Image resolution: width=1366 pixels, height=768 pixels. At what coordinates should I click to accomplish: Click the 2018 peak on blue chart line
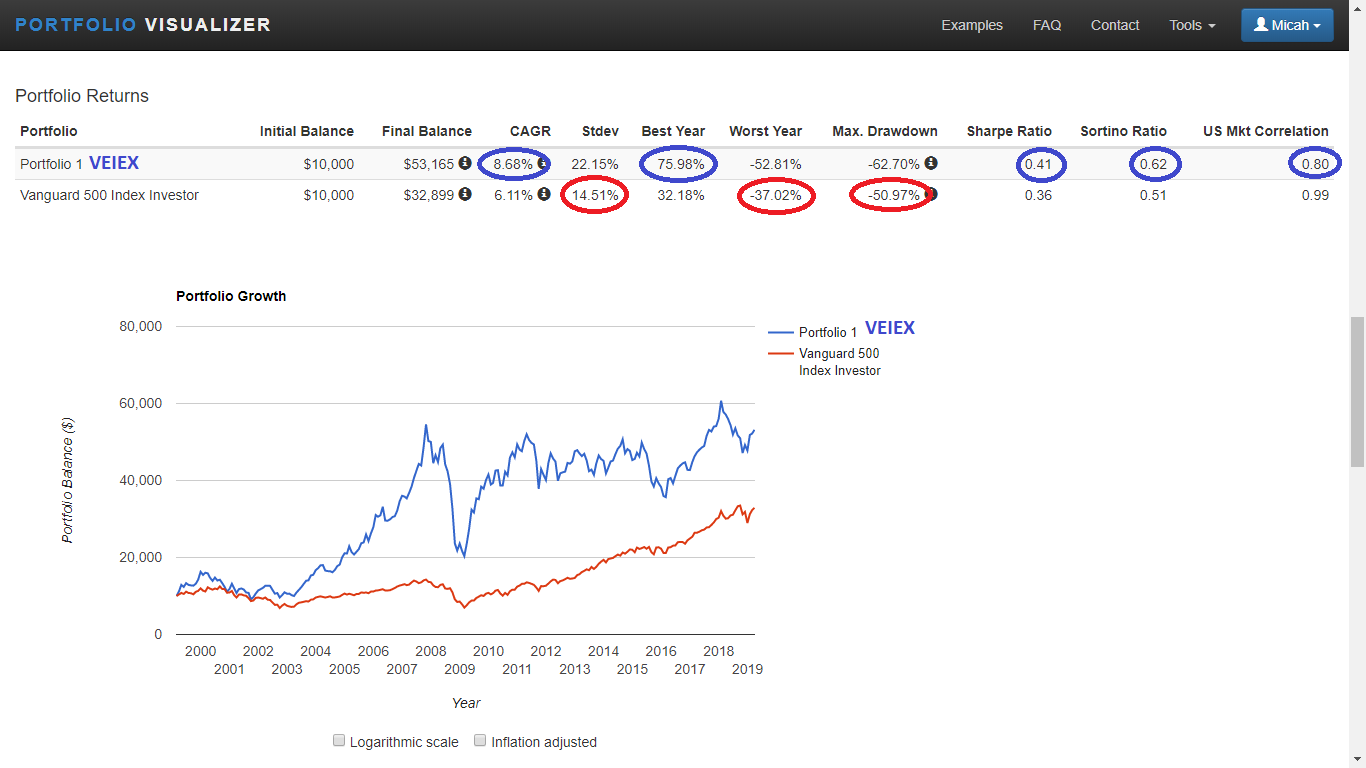coord(720,402)
